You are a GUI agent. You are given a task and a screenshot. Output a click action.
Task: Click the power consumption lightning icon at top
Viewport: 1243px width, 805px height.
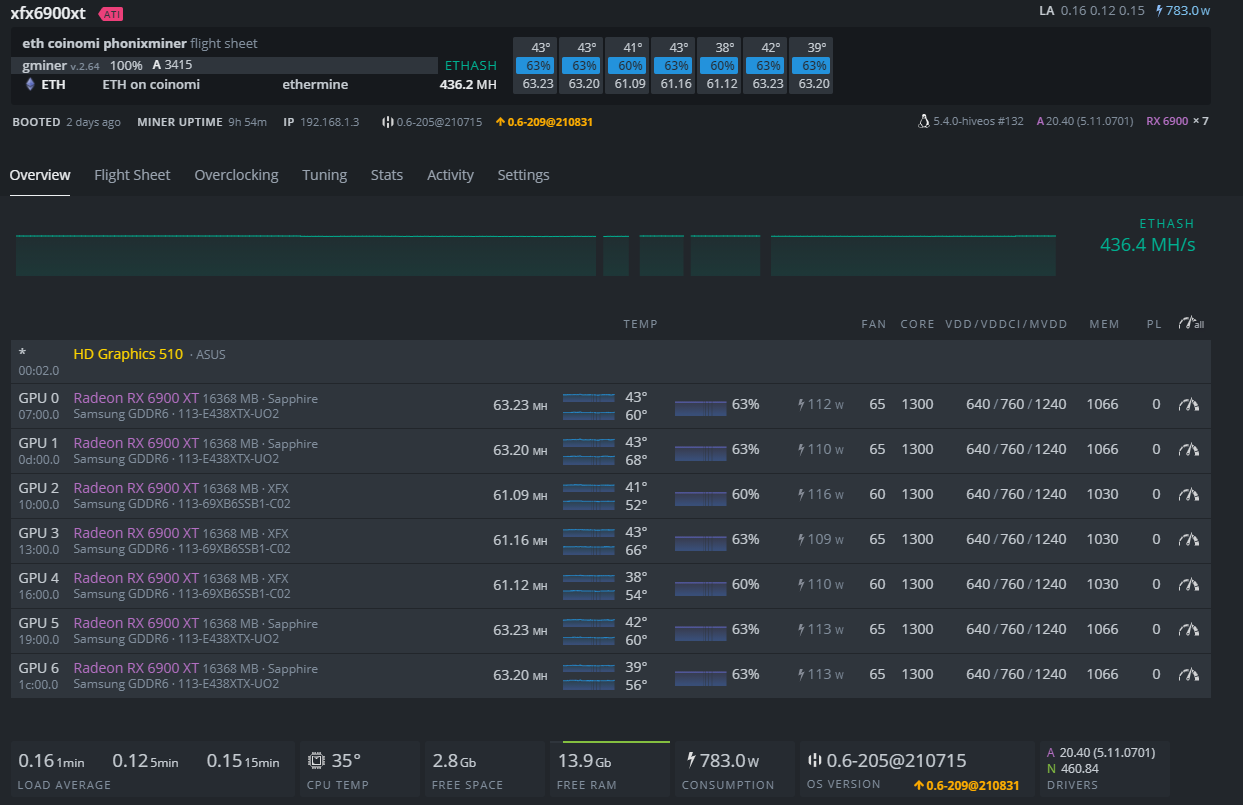[x=1159, y=11]
